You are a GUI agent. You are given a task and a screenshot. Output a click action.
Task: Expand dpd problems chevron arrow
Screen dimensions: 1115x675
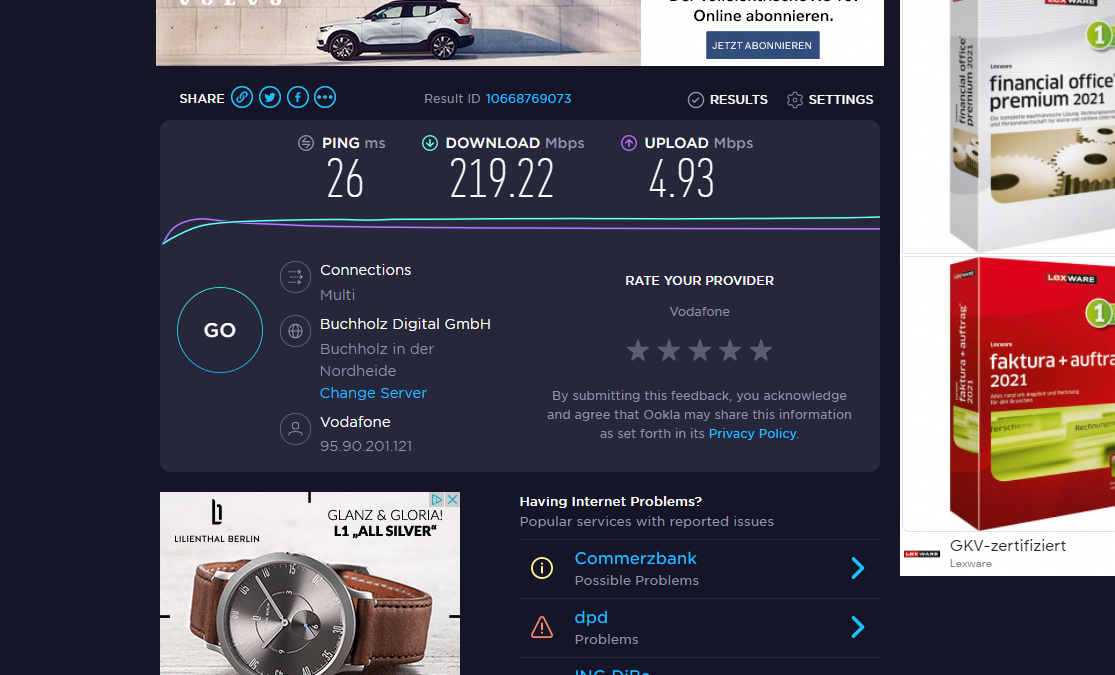(857, 627)
